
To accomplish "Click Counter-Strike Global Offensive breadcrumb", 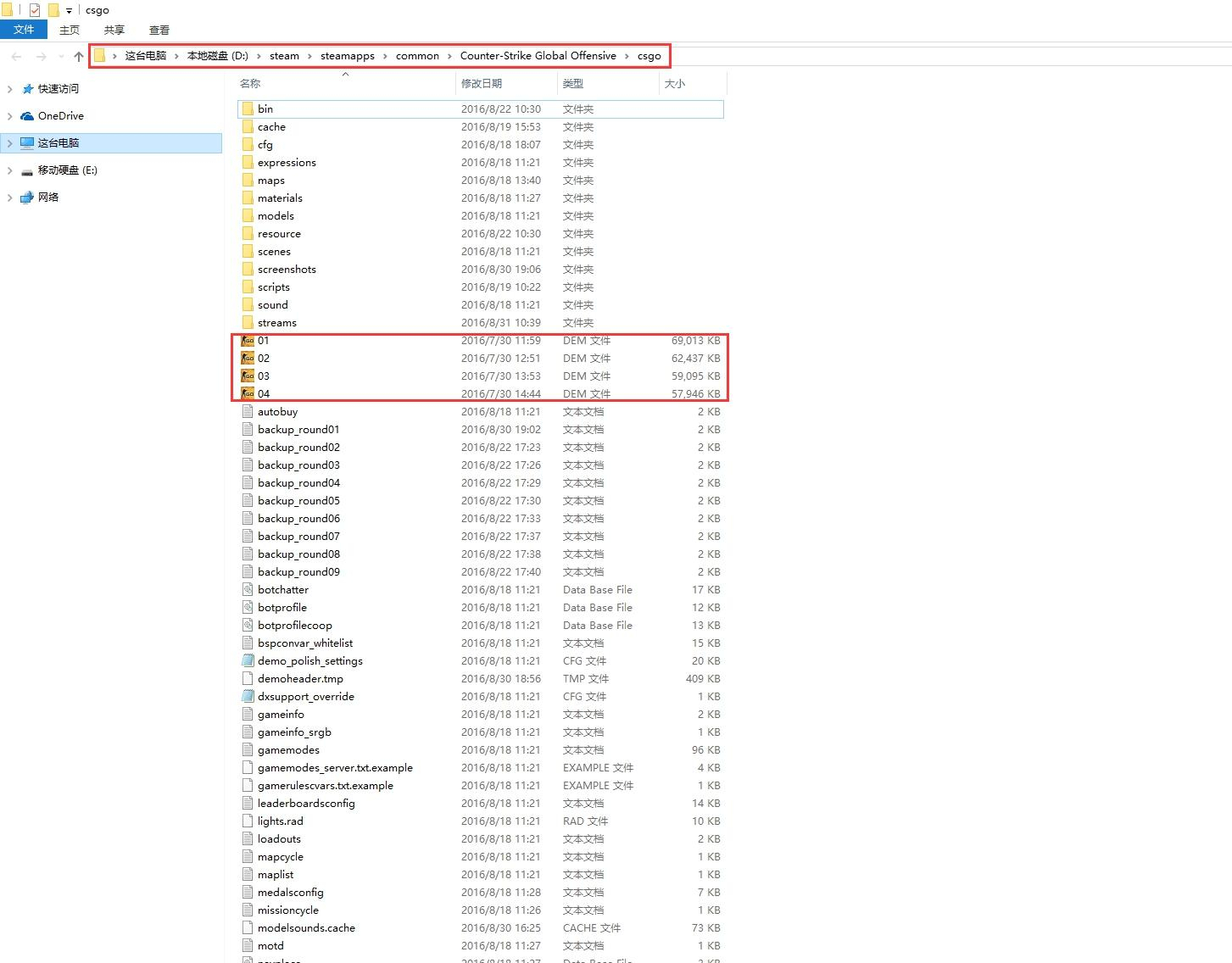I will (x=538, y=56).
